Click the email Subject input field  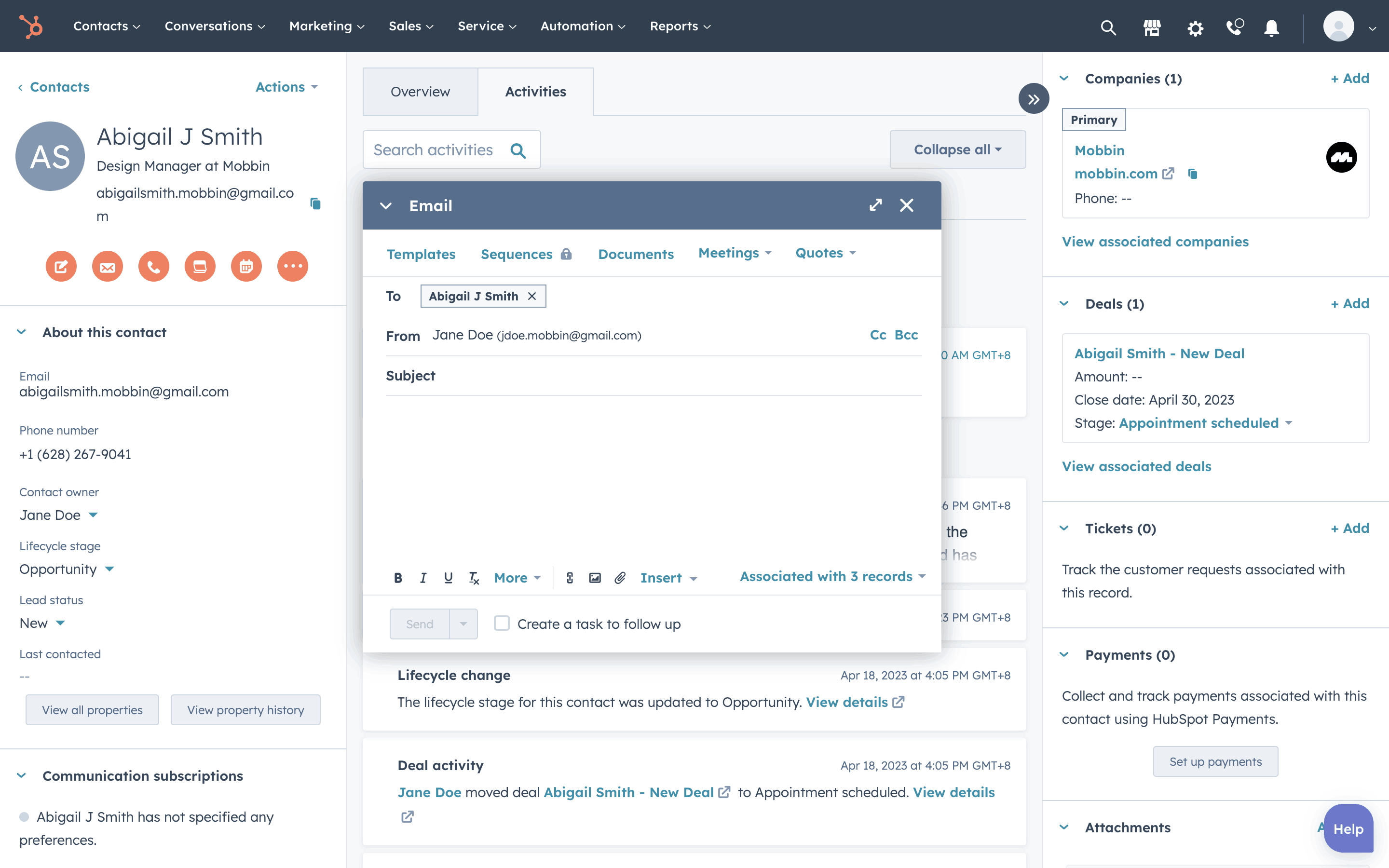677,376
